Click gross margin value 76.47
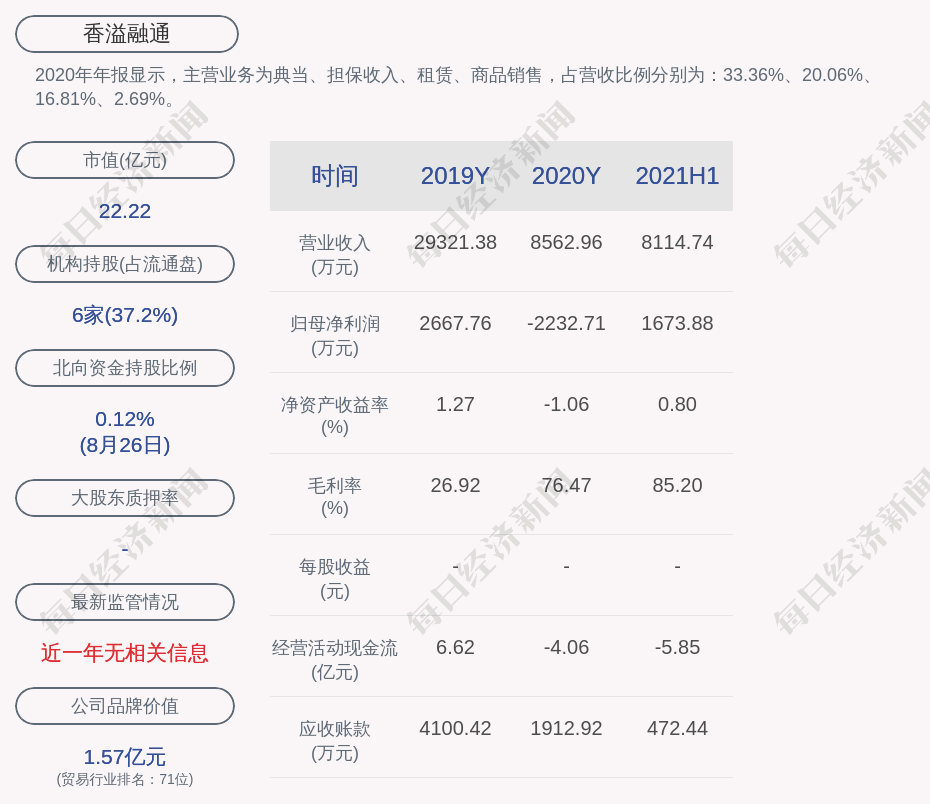Screen dimensions: 930x804 [566, 486]
